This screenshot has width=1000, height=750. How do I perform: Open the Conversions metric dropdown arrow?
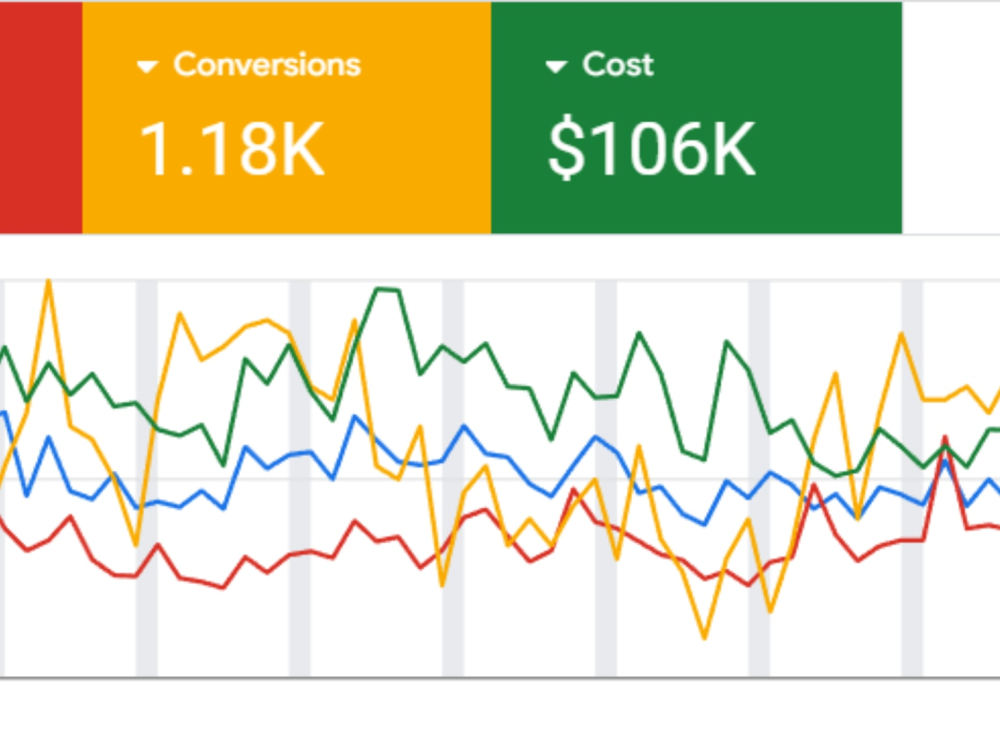147,66
